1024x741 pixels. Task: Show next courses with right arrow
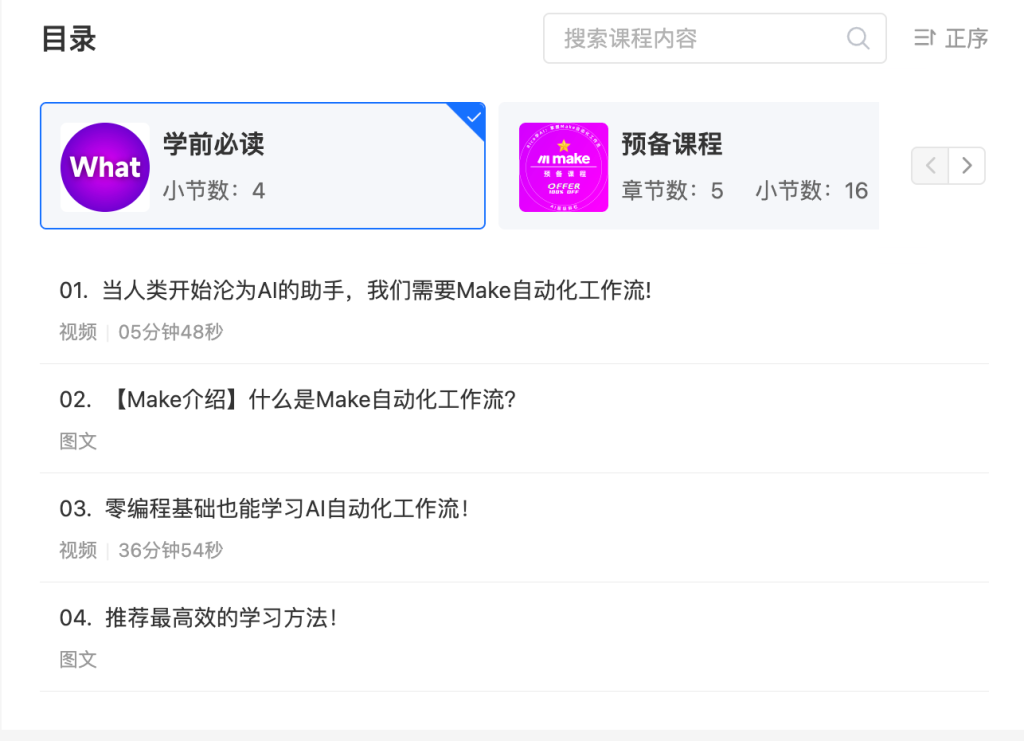(x=966, y=166)
